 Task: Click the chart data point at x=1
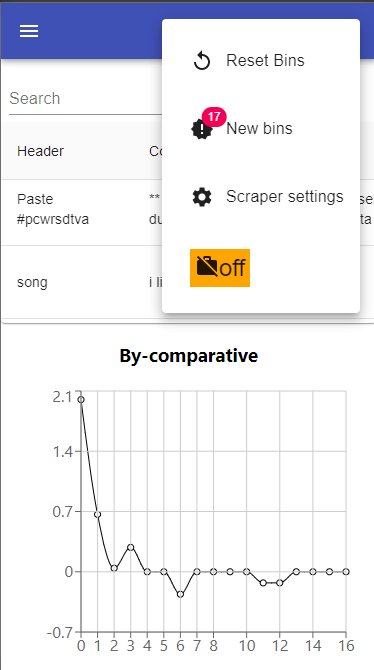click(97, 514)
